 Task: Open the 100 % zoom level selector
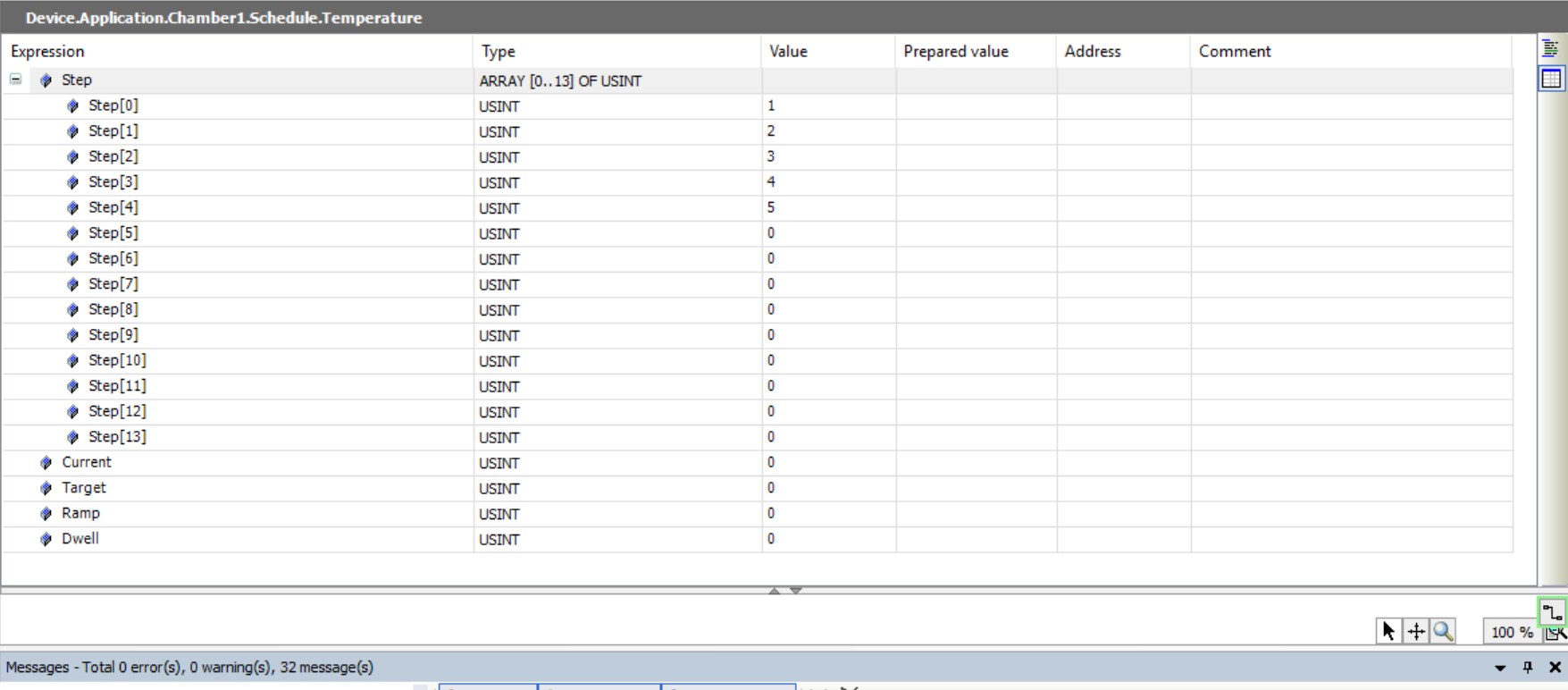[x=1511, y=632]
